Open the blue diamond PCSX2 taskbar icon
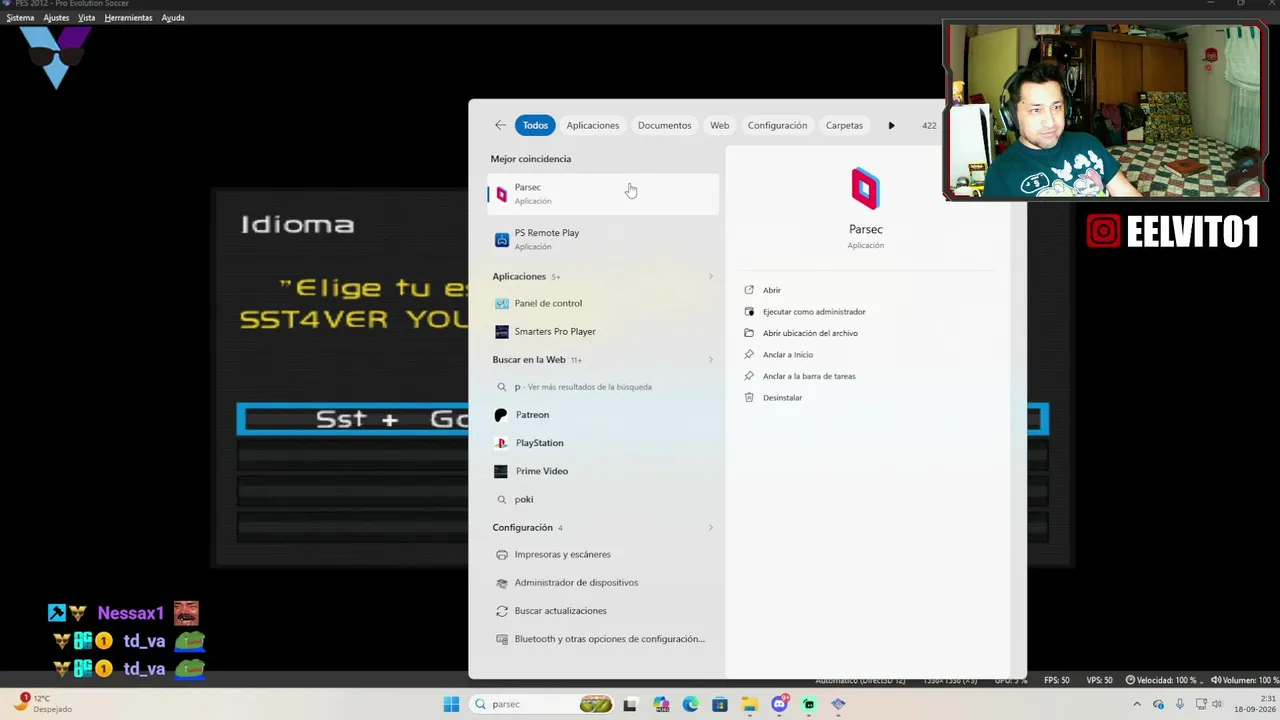Image resolution: width=1280 pixels, height=720 pixels. pyautogui.click(x=838, y=704)
